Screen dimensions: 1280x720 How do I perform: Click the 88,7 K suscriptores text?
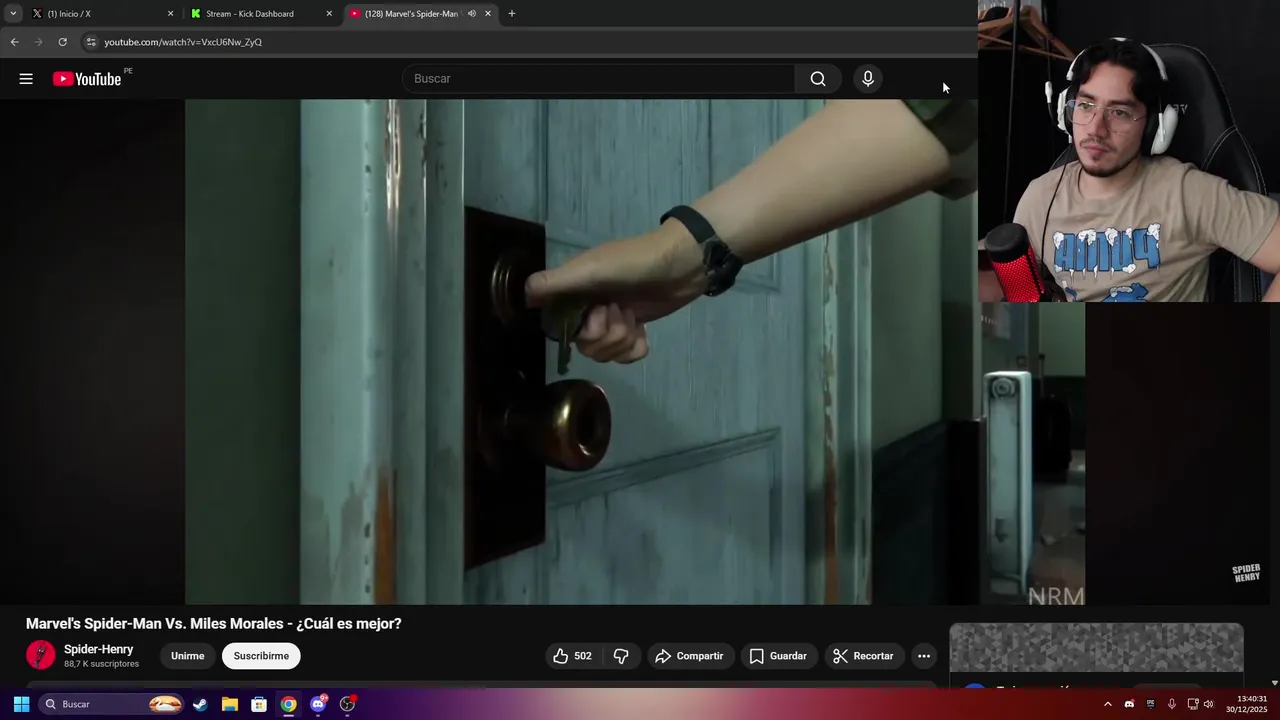[x=101, y=664]
